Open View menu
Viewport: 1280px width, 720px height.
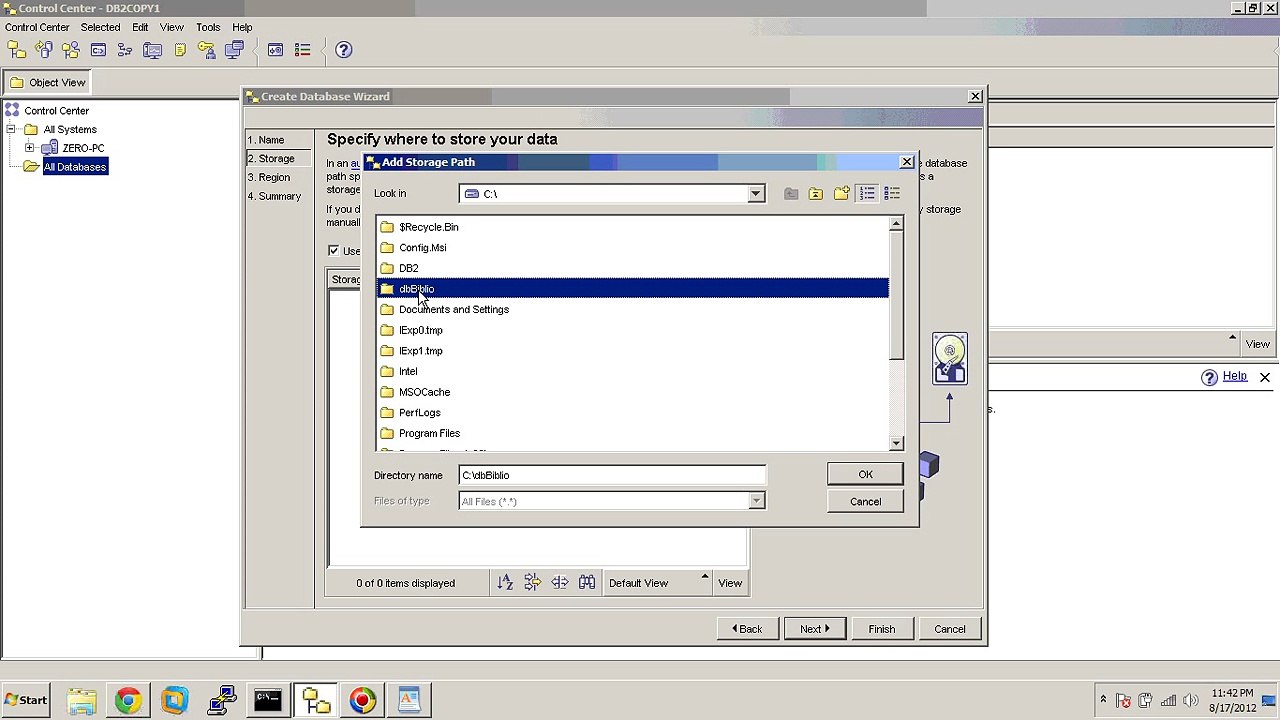171,27
